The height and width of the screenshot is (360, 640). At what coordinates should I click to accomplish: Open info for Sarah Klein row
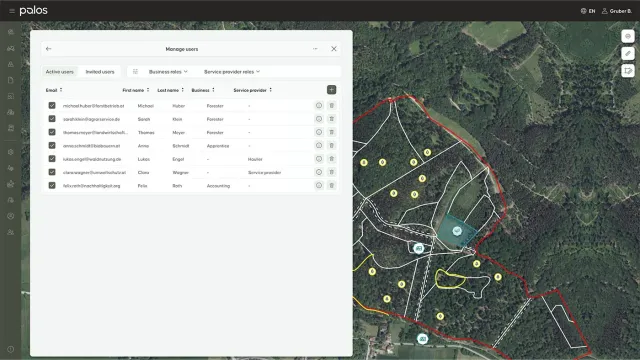click(319, 119)
